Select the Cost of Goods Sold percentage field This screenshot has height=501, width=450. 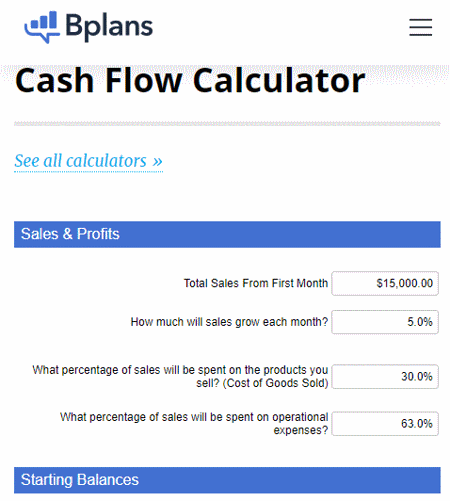pos(385,377)
